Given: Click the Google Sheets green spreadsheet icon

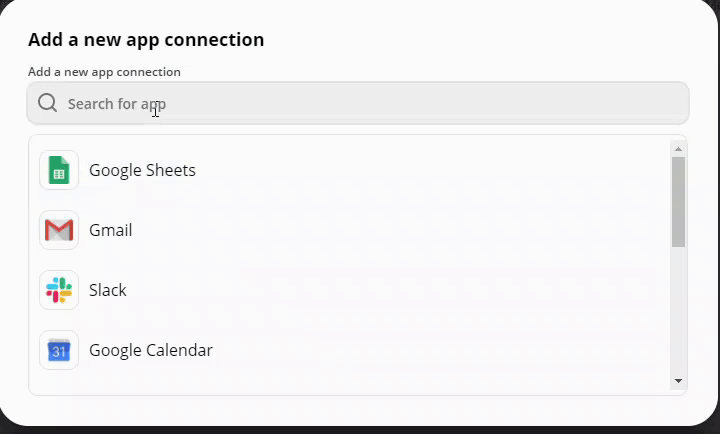Looking at the screenshot, I should [x=59, y=170].
